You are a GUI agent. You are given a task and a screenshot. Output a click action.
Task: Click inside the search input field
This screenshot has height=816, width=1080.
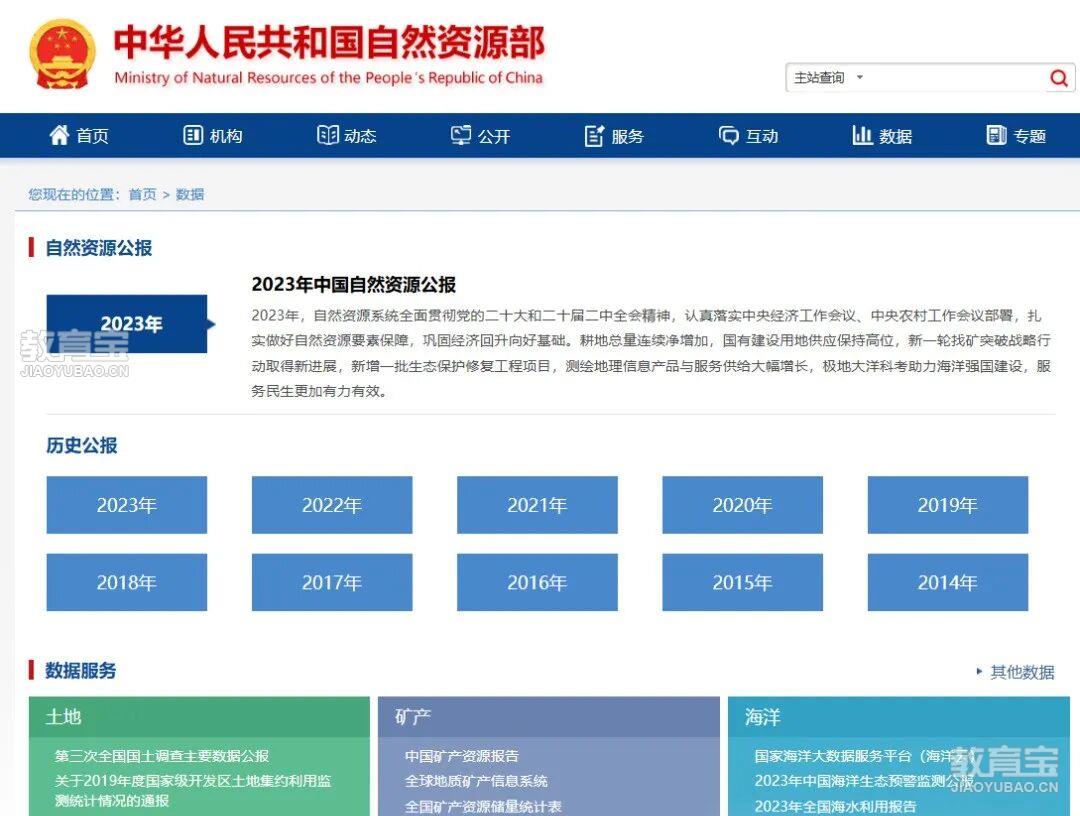[x=950, y=77]
